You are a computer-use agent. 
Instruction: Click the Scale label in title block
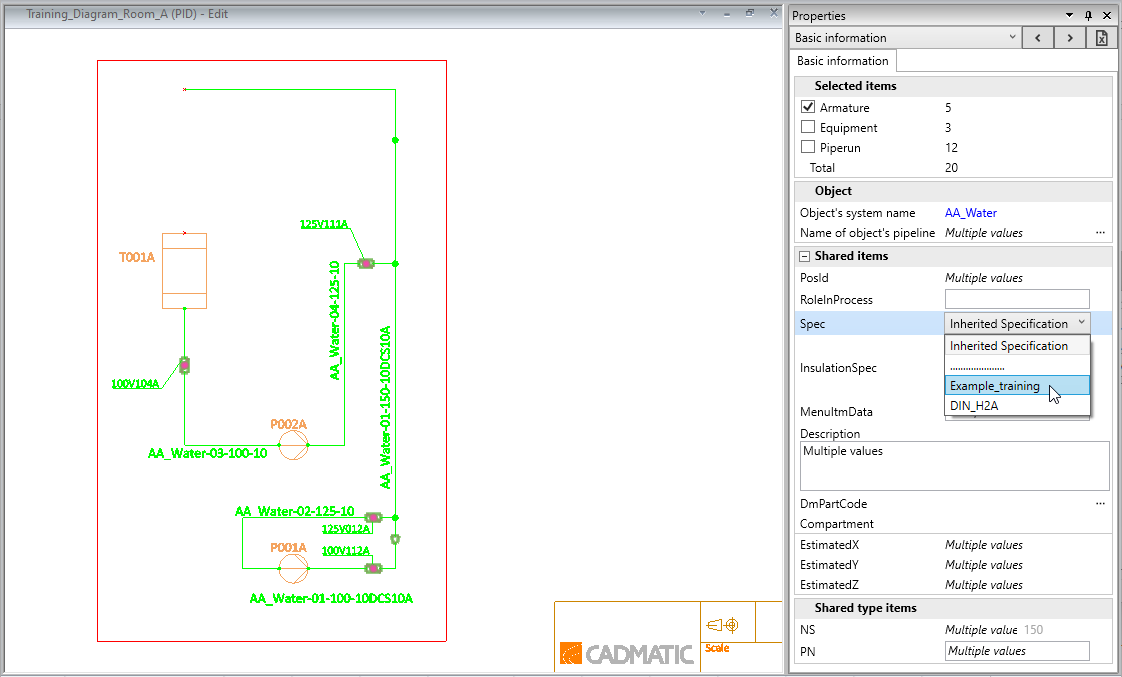pos(717,648)
